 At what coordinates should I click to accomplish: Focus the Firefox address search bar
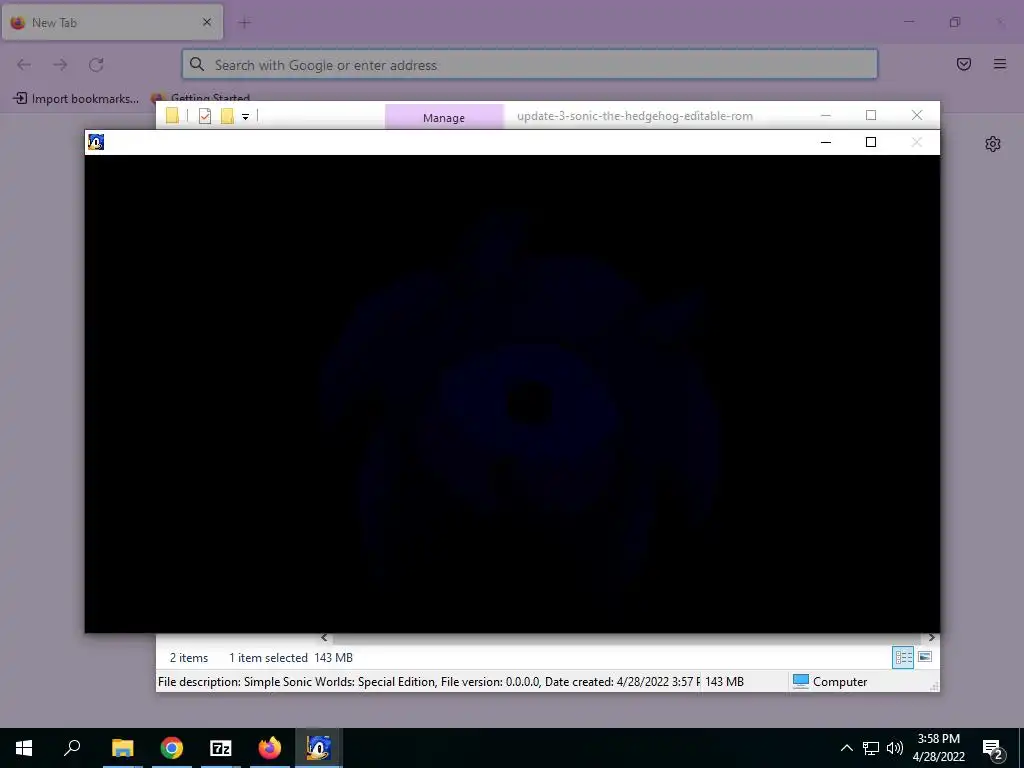point(530,65)
